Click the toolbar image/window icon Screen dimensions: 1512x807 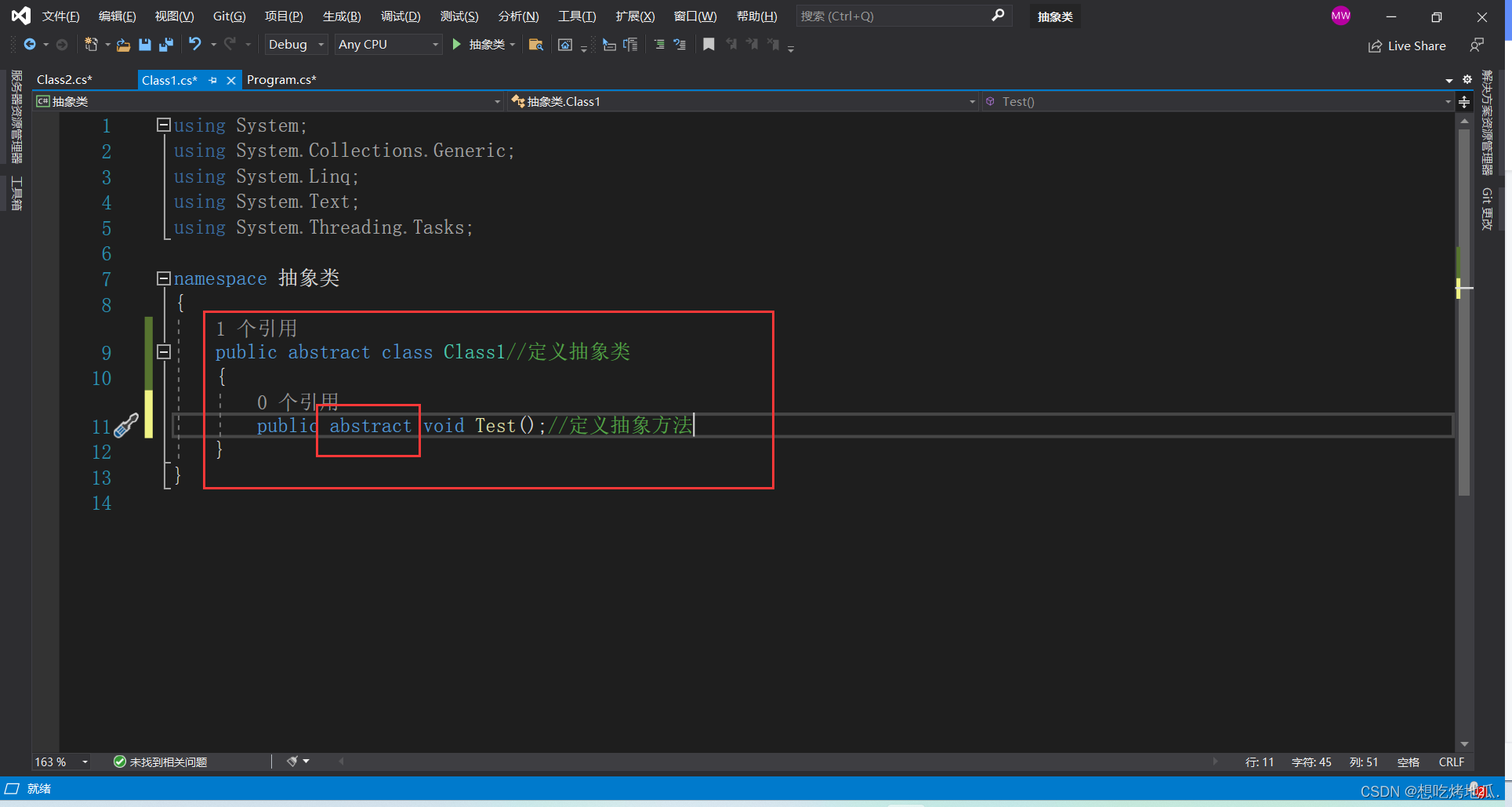(565, 45)
